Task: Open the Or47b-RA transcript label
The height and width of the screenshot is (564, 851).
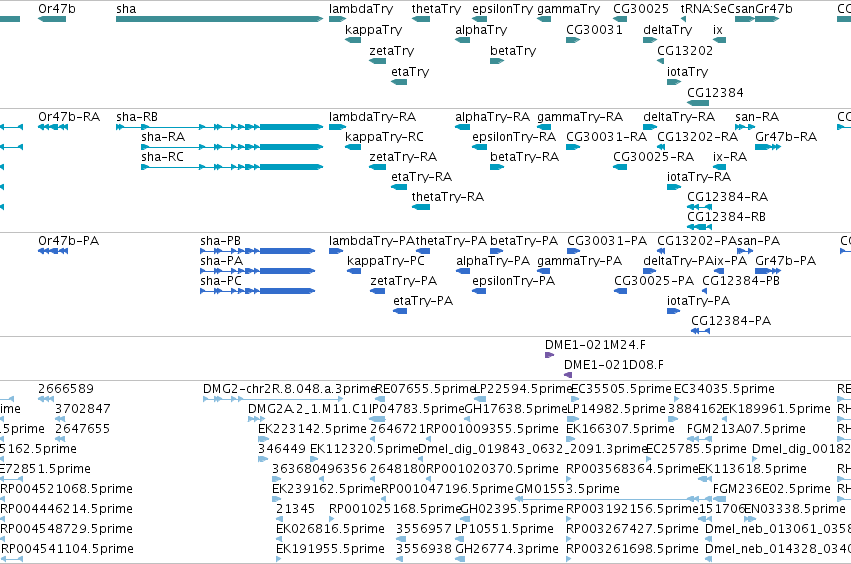Action: (x=69, y=117)
